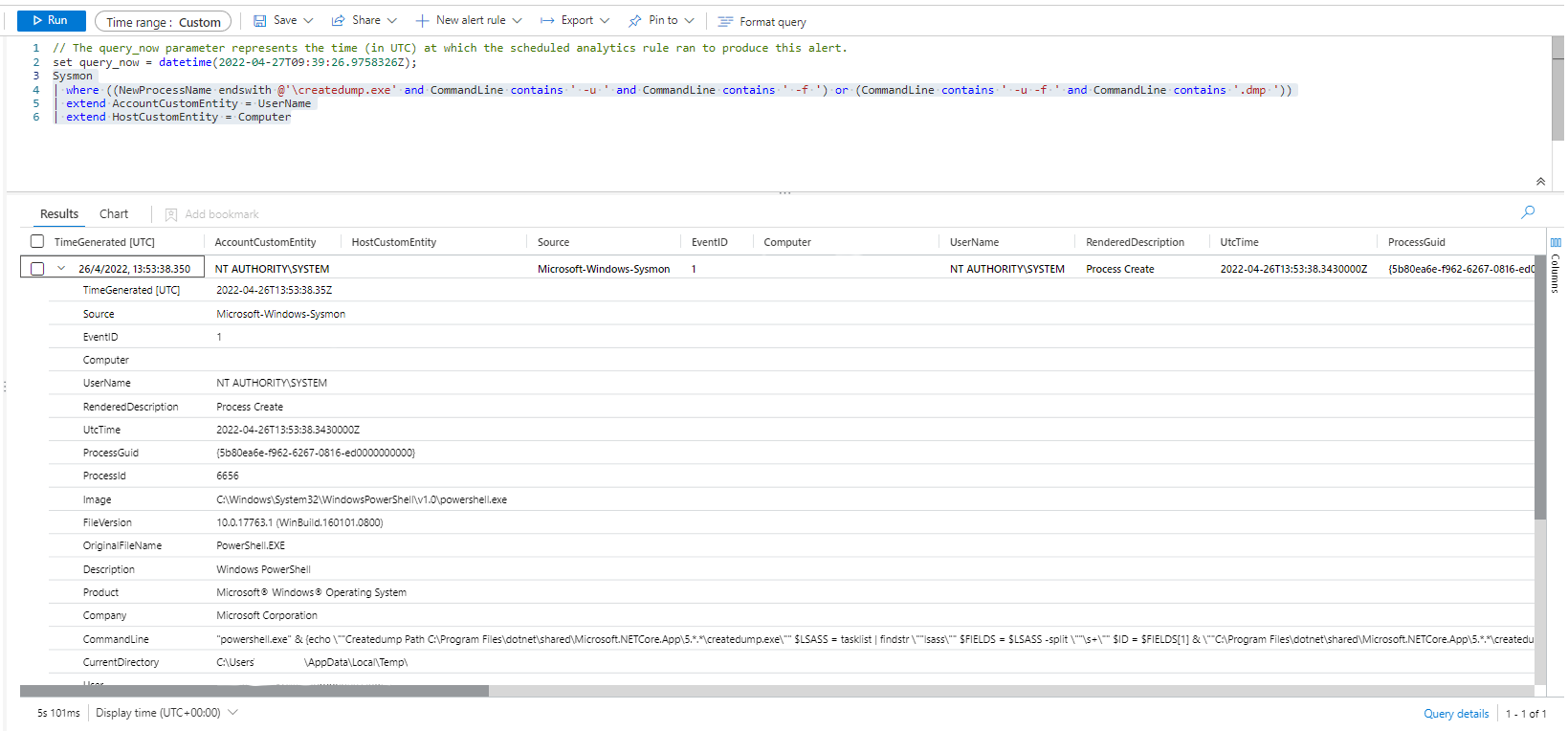Switch to the Chart tab
Screen dimensions: 1568x731
[x=114, y=214]
